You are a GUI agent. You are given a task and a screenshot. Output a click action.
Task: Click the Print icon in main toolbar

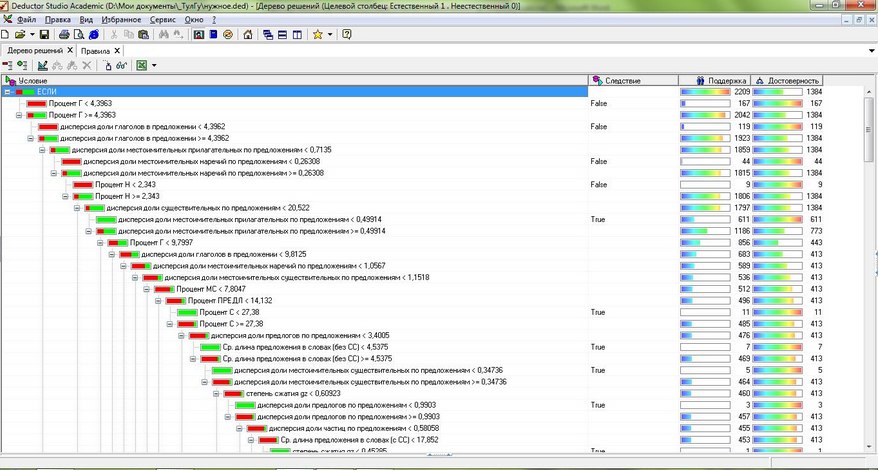(63, 34)
